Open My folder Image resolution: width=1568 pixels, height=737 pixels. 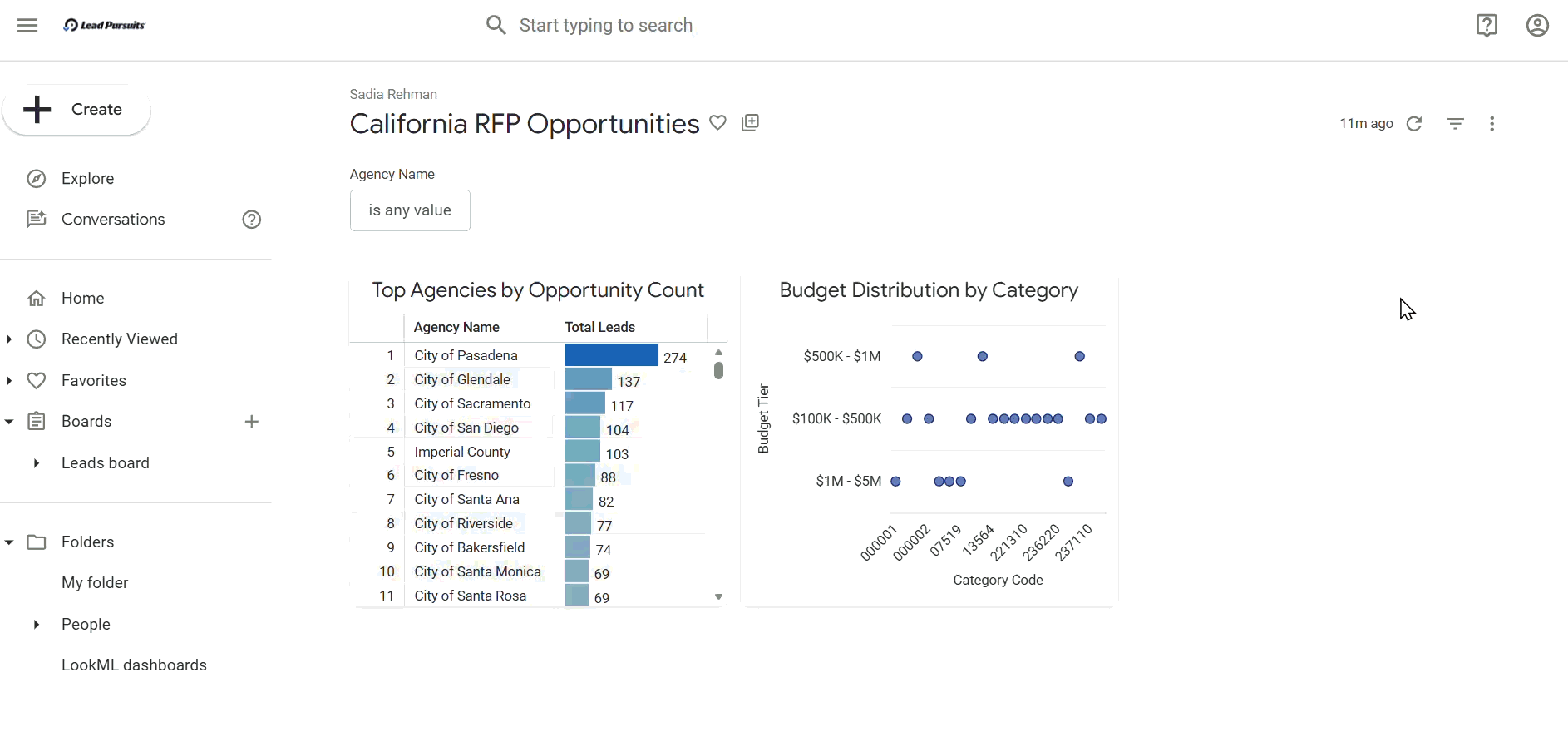(x=95, y=583)
